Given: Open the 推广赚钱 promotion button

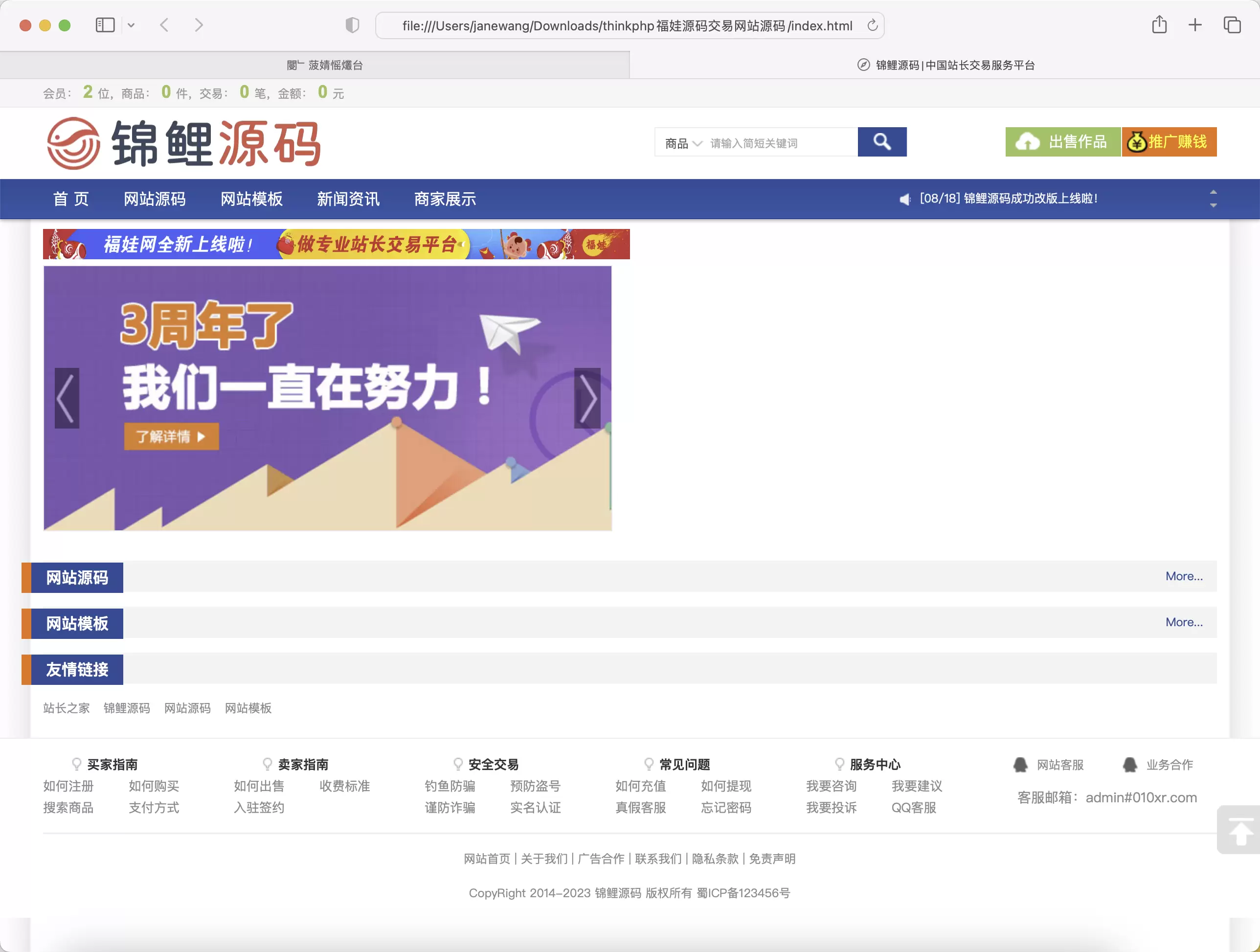Looking at the screenshot, I should (x=1169, y=142).
